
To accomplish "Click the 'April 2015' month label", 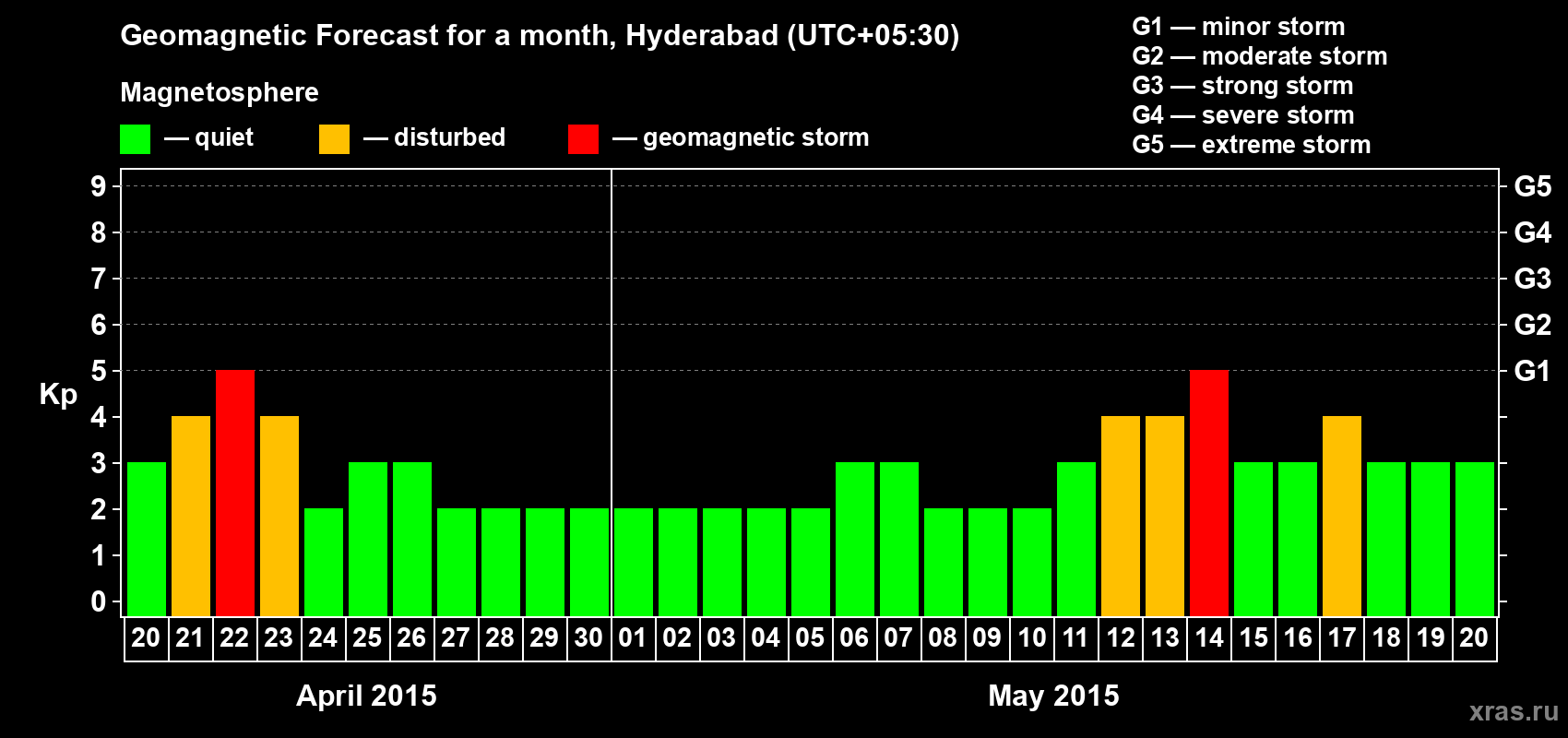I will (x=366, y=696).
